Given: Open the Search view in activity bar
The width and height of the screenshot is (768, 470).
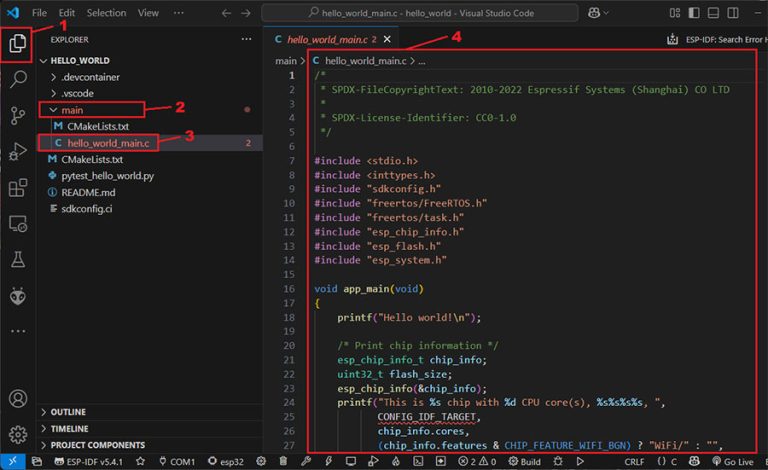Looking at the screenshot, I should pos(18,79).
